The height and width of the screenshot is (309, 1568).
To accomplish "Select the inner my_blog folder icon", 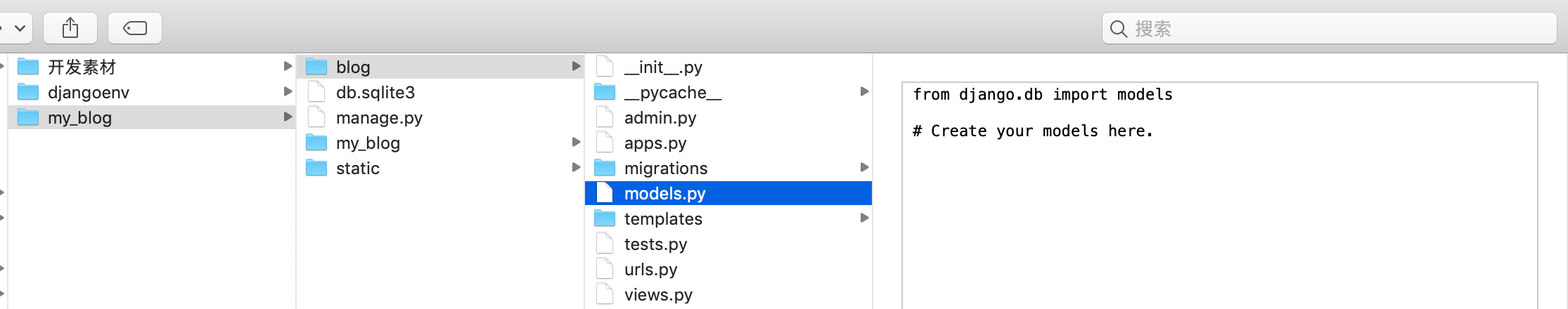I will tap(316, 143).
